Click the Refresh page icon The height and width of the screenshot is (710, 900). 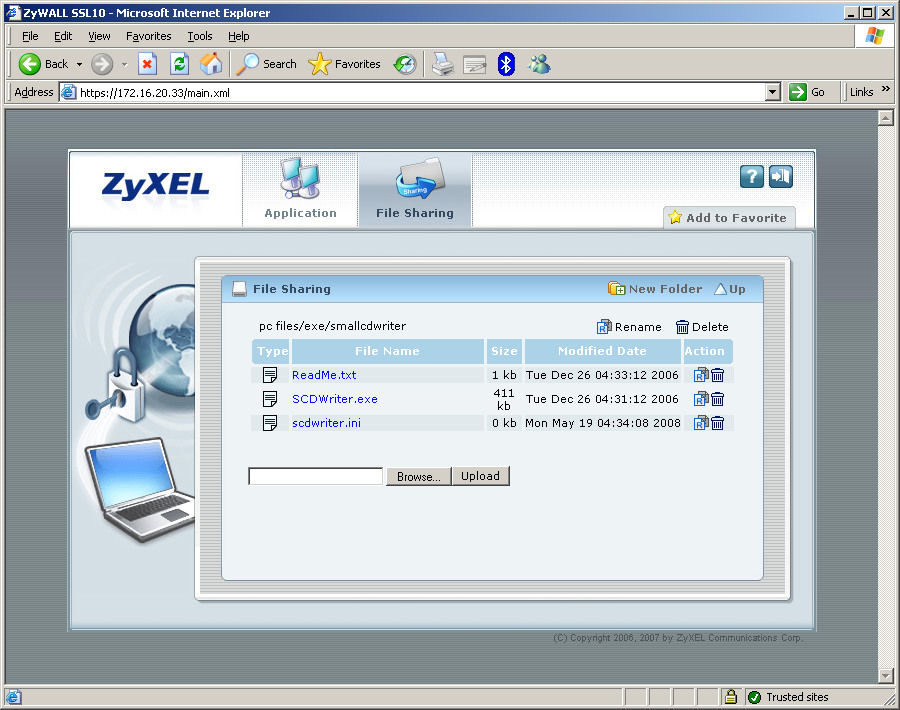click(180, 64)
